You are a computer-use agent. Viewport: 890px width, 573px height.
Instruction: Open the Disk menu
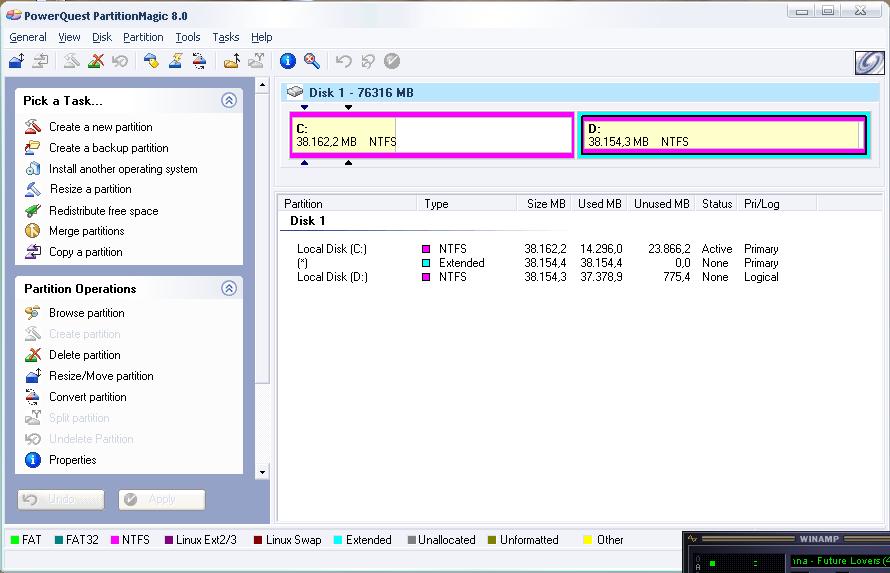tap(102, 37)
